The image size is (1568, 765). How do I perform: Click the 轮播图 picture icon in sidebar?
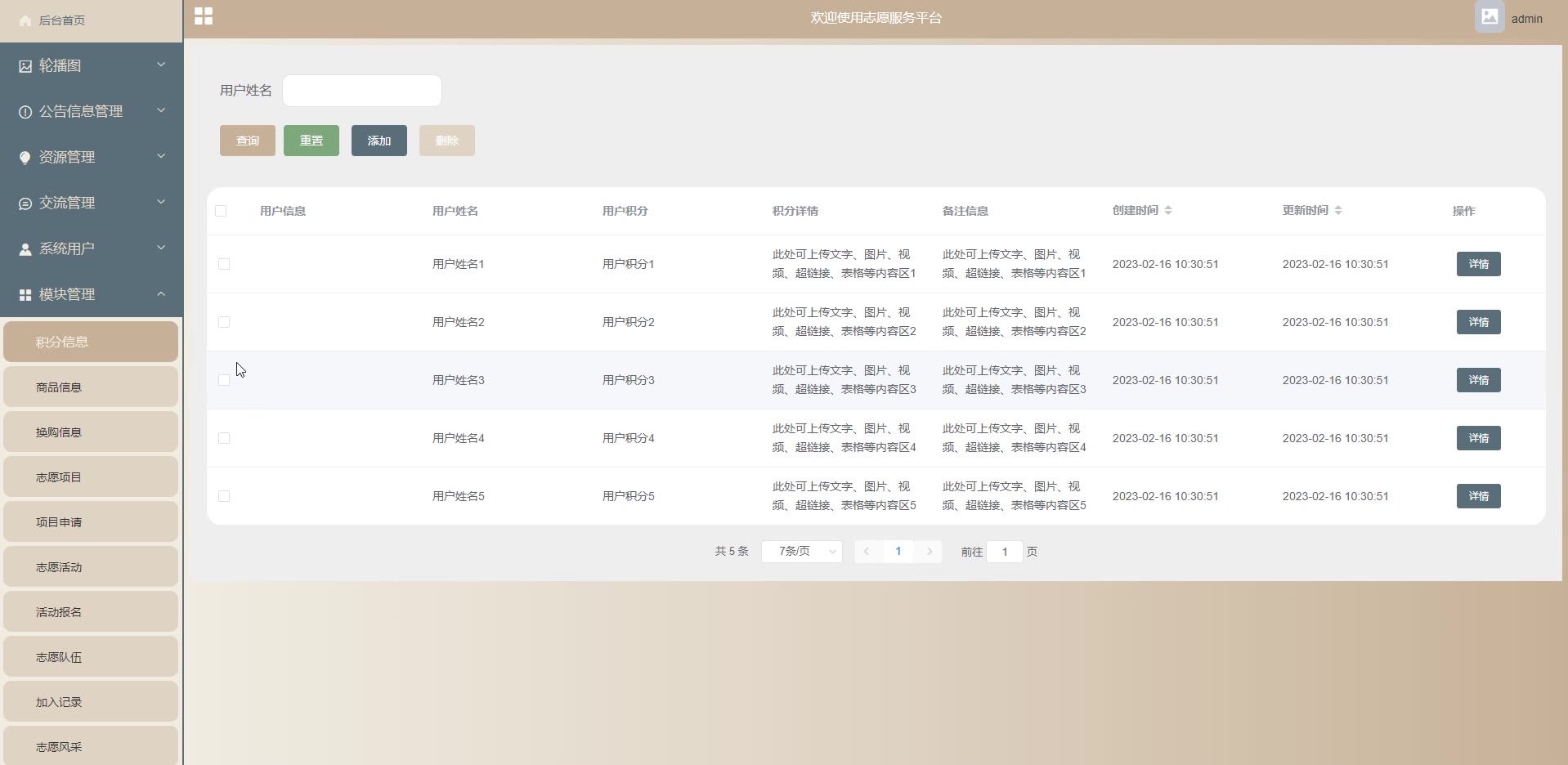(25, 66)
